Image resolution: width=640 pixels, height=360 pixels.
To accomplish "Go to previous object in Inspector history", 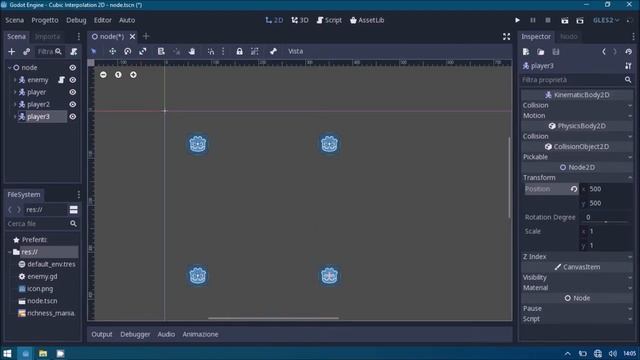I will click(x=604, y=52).
